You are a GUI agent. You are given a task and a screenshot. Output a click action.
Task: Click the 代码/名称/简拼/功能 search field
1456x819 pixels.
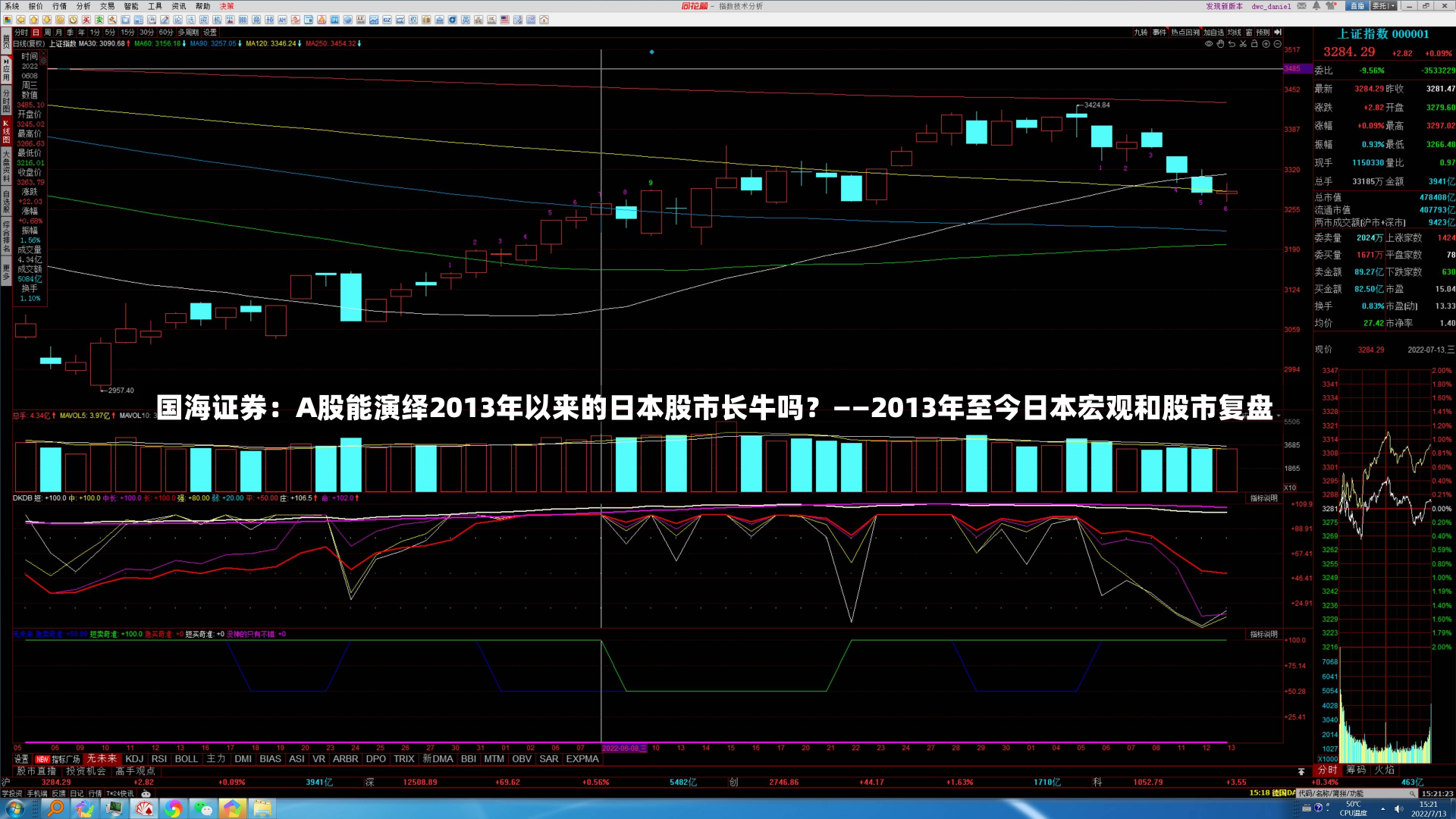click(x=1357, y=793)
